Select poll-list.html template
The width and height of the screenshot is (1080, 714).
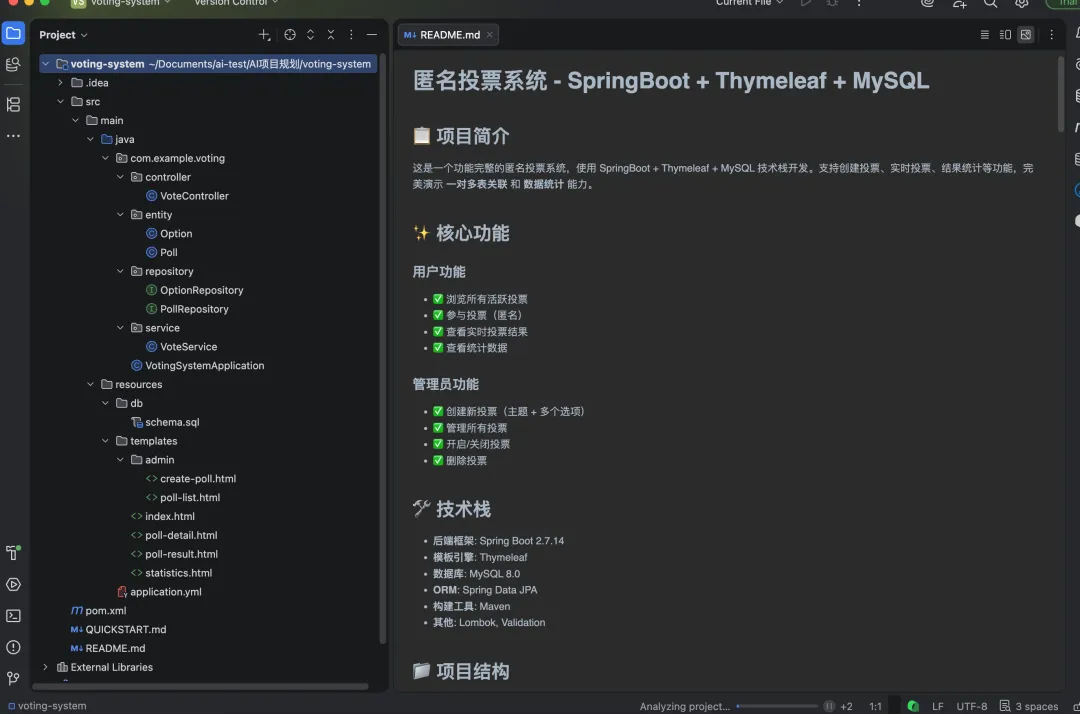pos(183,497)
